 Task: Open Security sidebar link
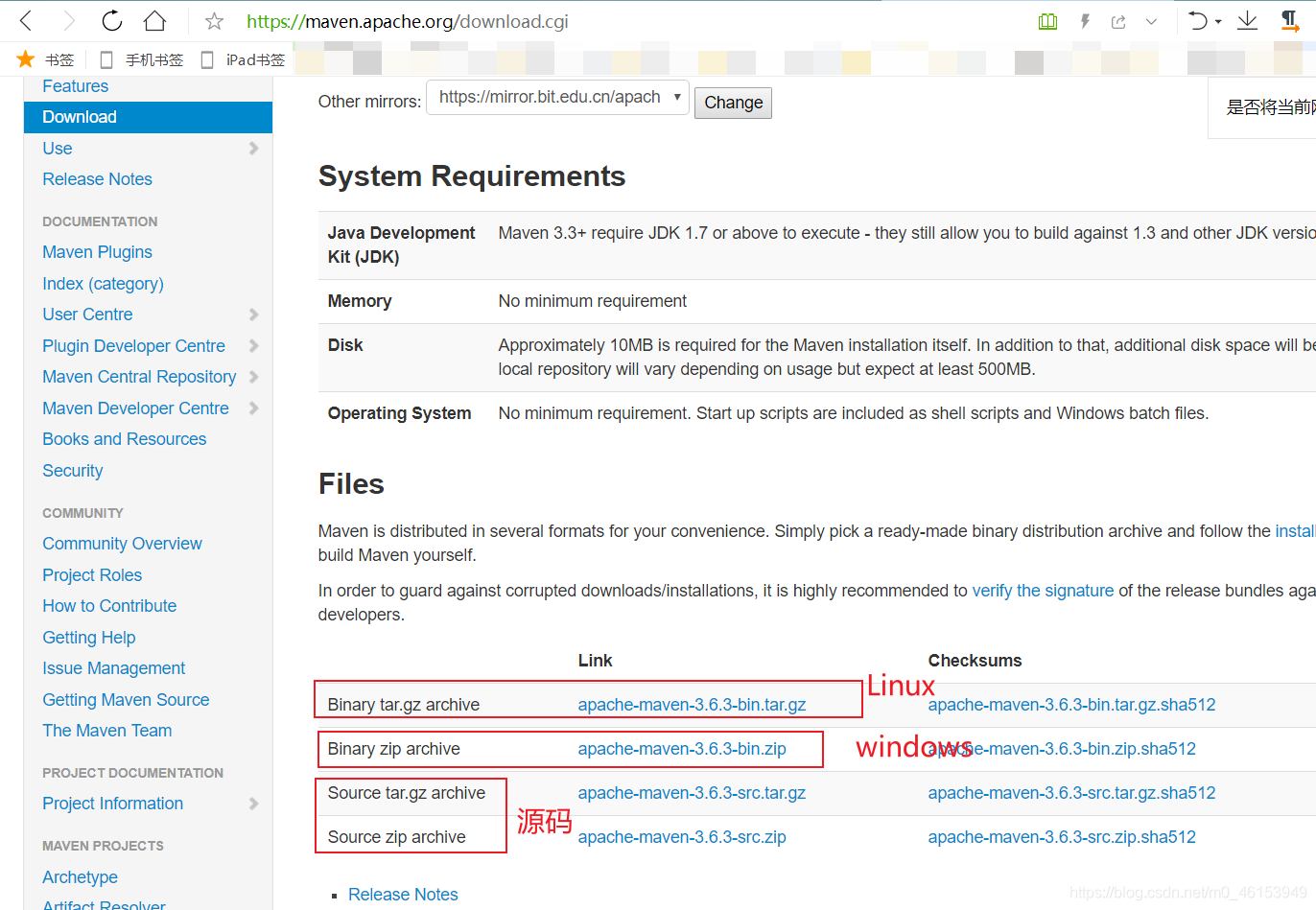pos(72,471)
